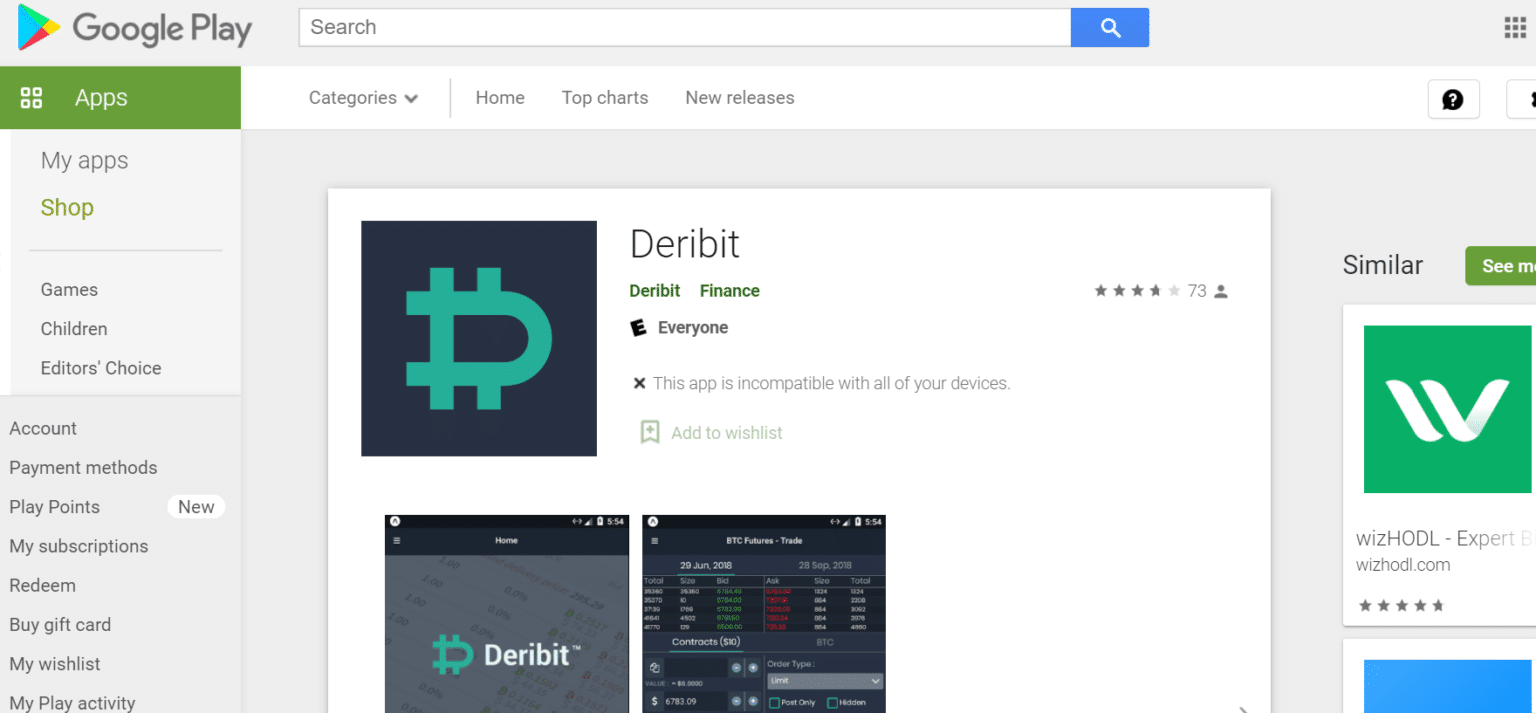Open the Categories dropdown

coord(363,97)
